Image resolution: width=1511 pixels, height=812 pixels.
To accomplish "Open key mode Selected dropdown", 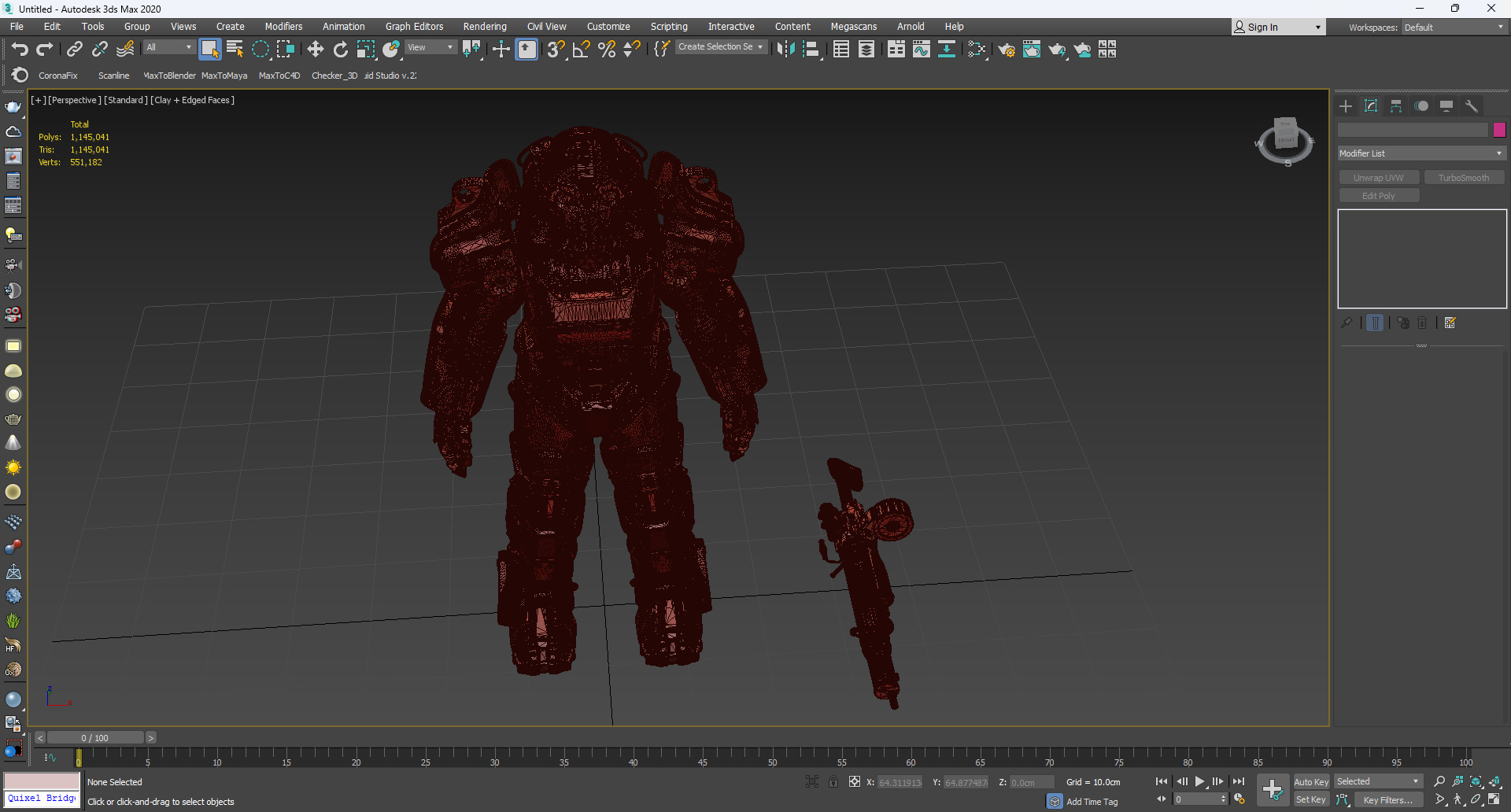I will [x=1378, y=781].
